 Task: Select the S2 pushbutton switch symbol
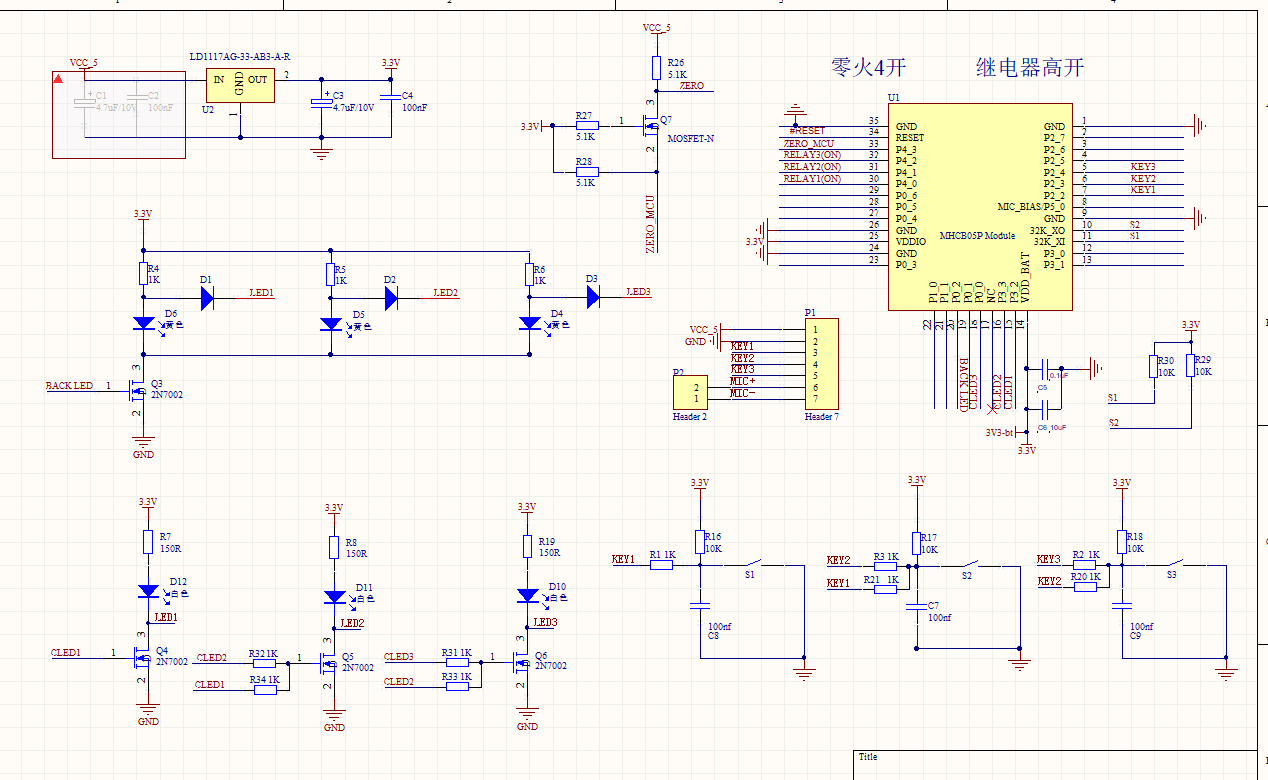coord(967,564)
